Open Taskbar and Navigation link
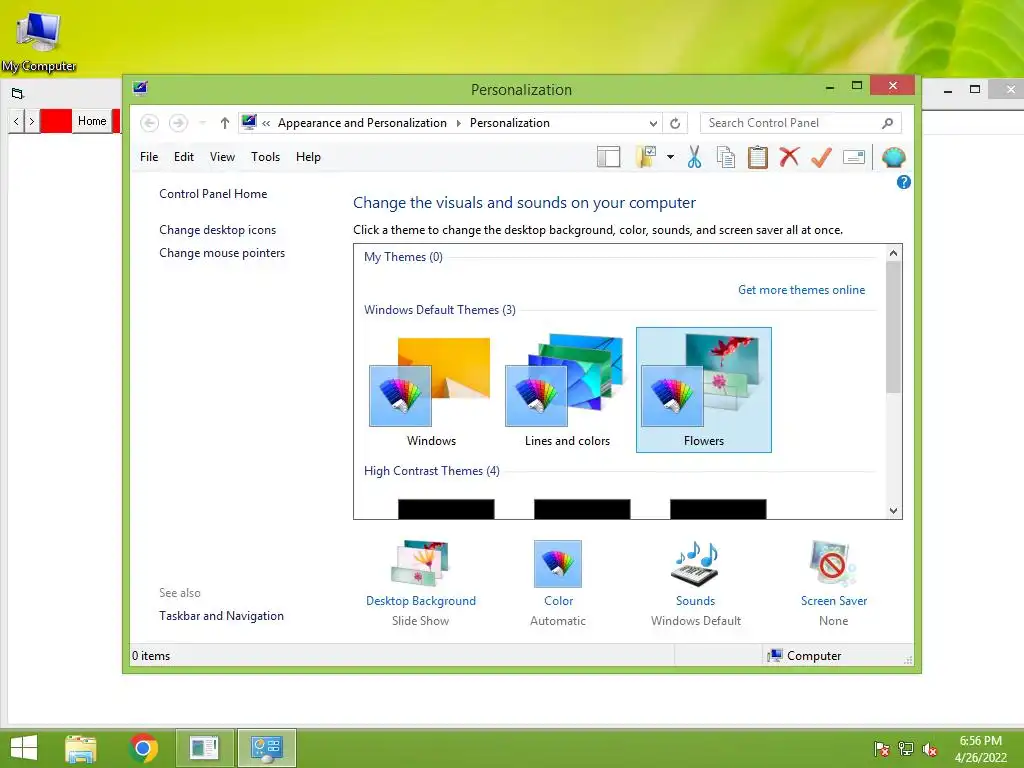 tap(221, 616)
